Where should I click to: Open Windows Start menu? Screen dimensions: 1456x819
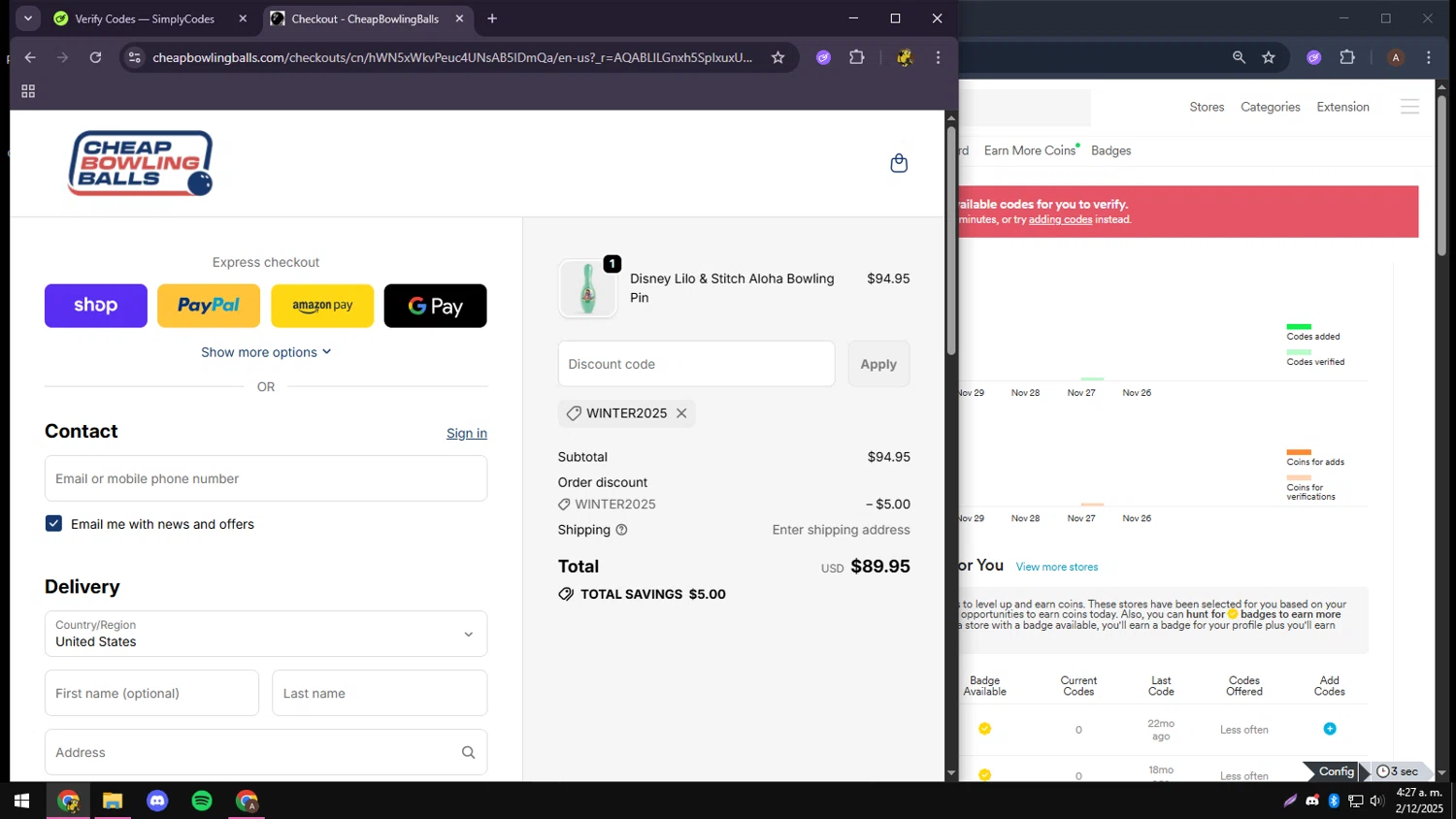[21, 801]
